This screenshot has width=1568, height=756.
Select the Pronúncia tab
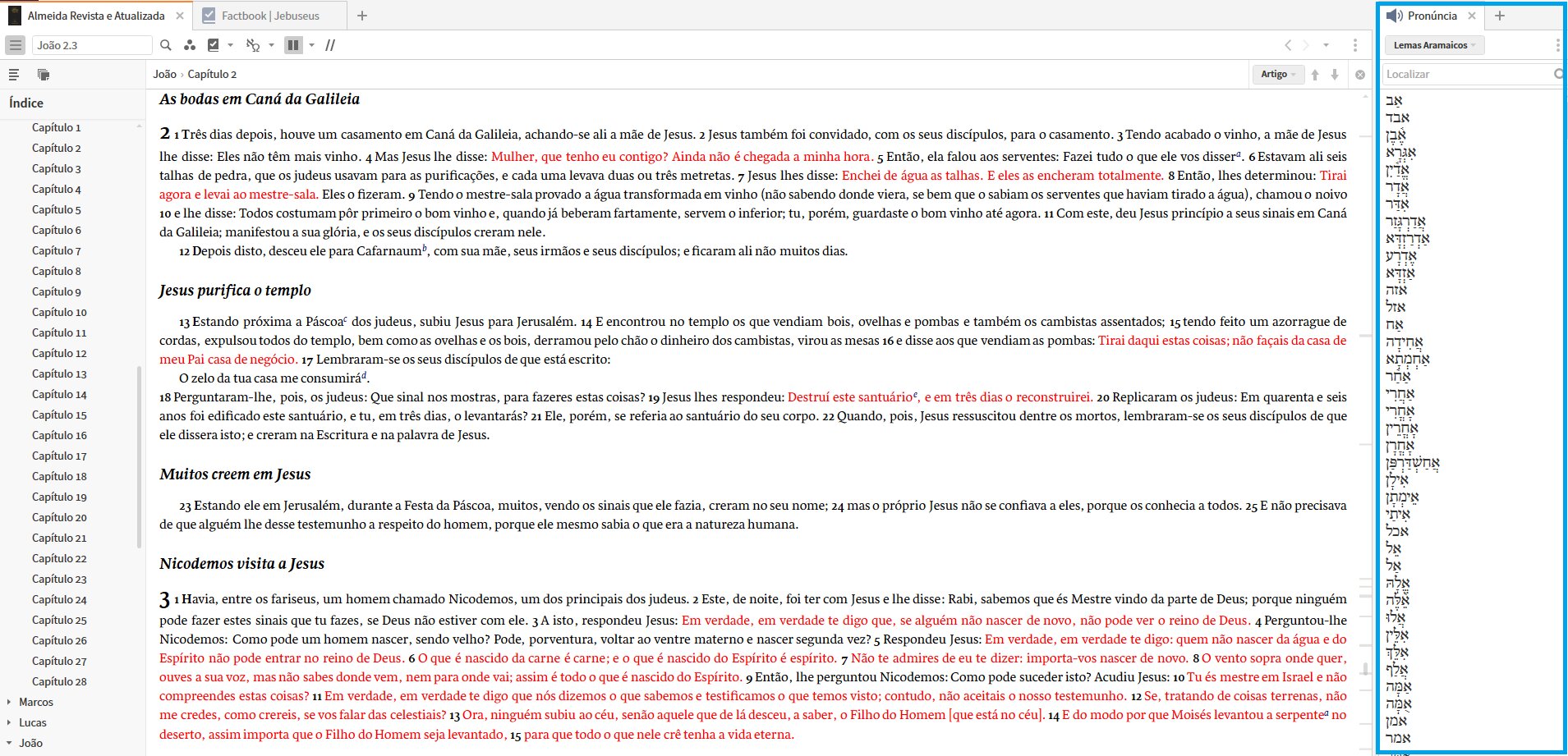(x=1432, y=16)
